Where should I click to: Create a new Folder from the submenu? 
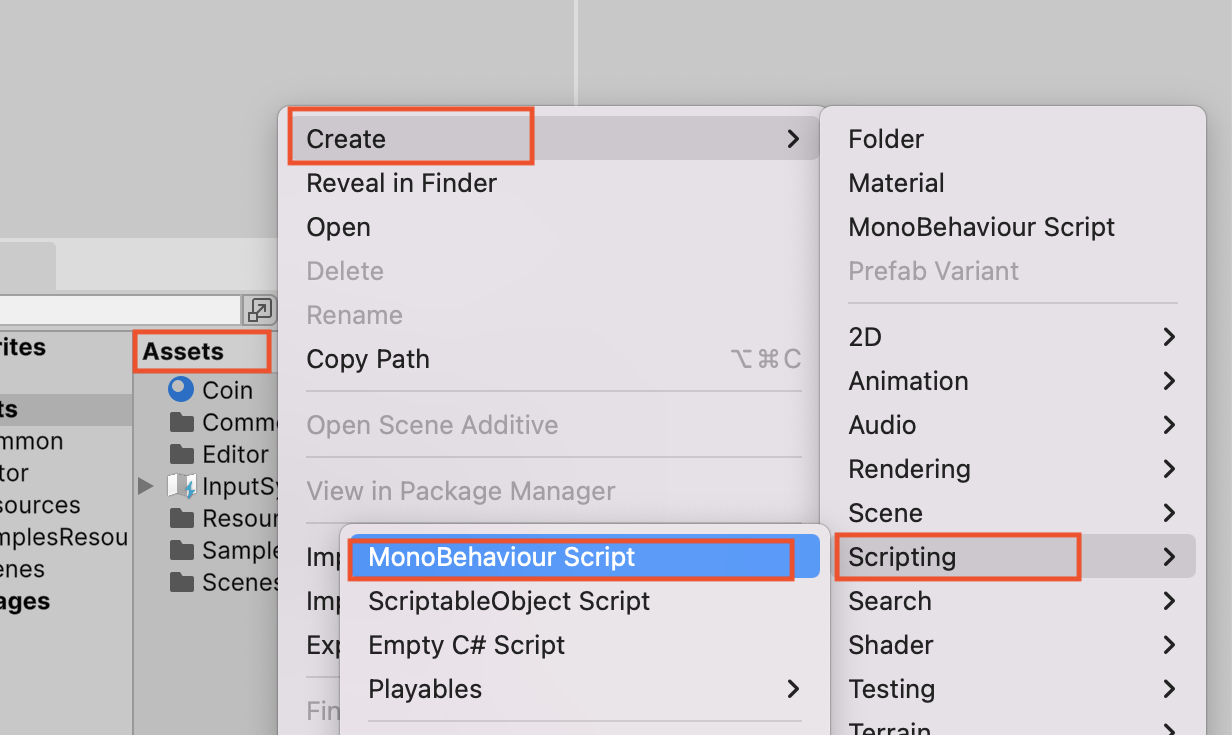886,139
